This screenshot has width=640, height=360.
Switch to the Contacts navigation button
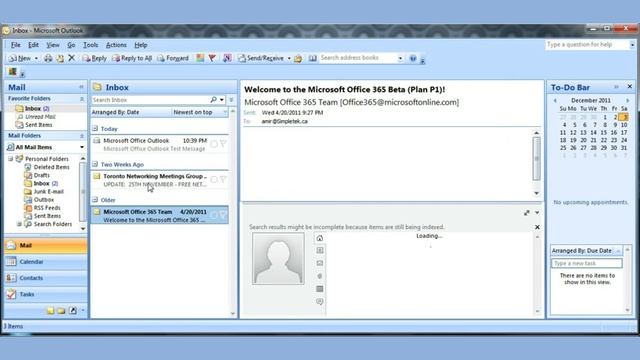click(x=46, y=278)
